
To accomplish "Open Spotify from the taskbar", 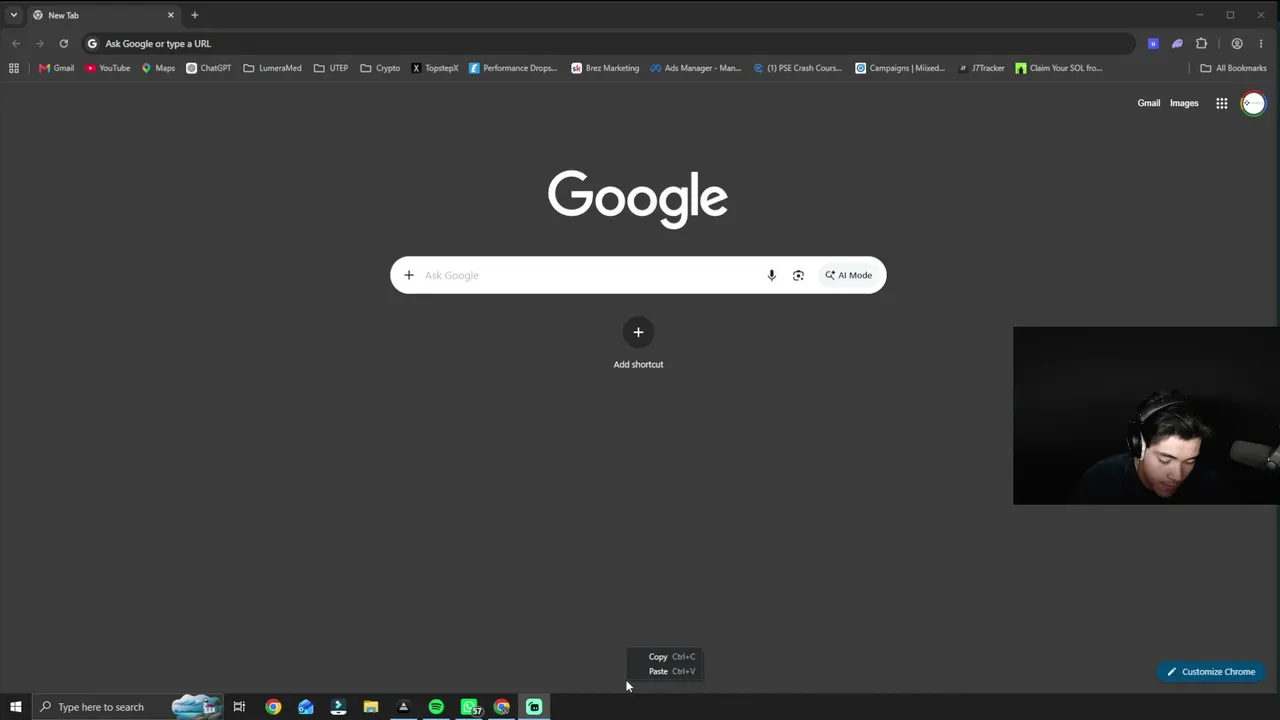I will (x=436, y=707).
